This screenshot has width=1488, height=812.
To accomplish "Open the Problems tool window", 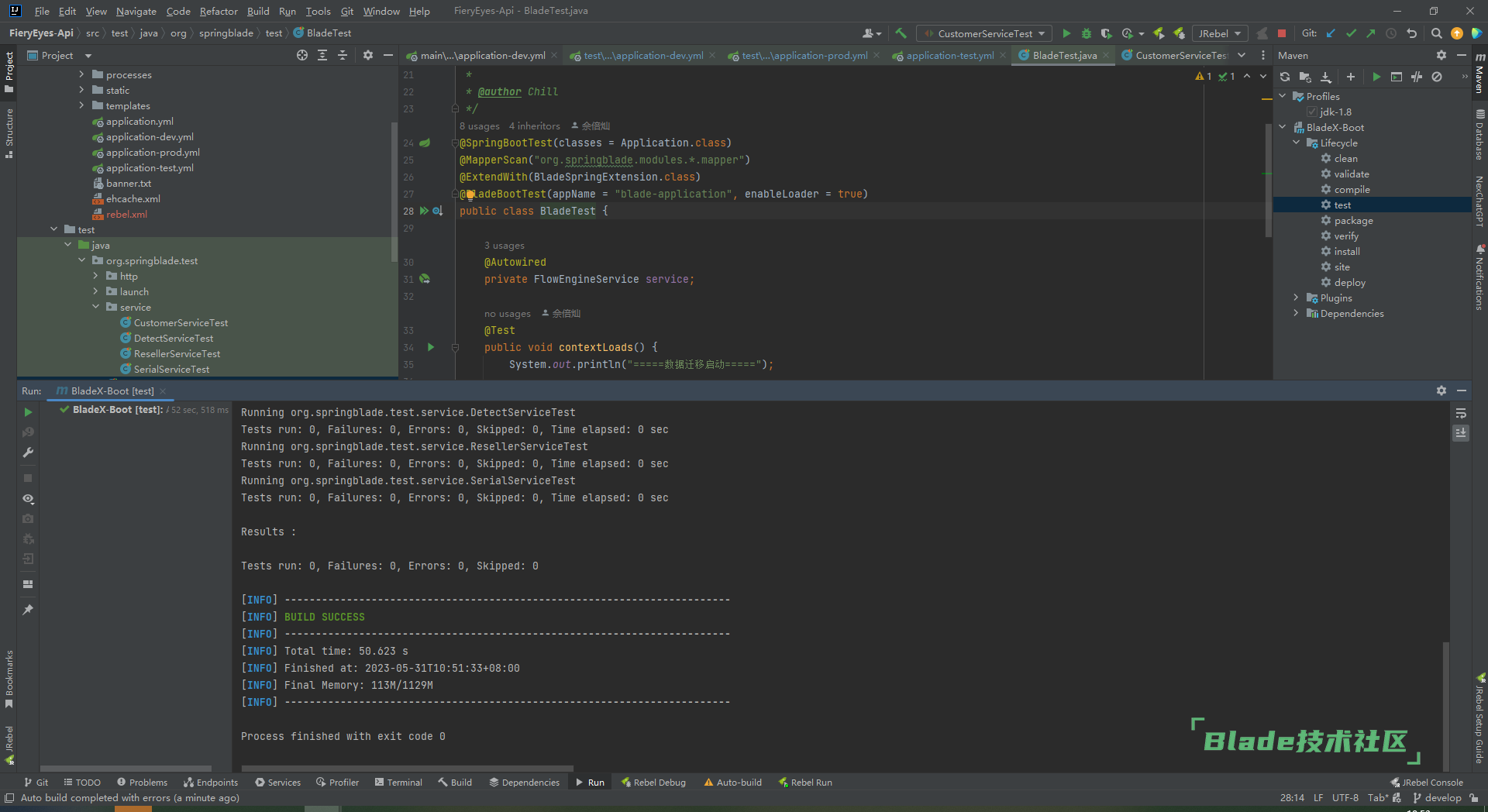I will (x=142, y=783).
